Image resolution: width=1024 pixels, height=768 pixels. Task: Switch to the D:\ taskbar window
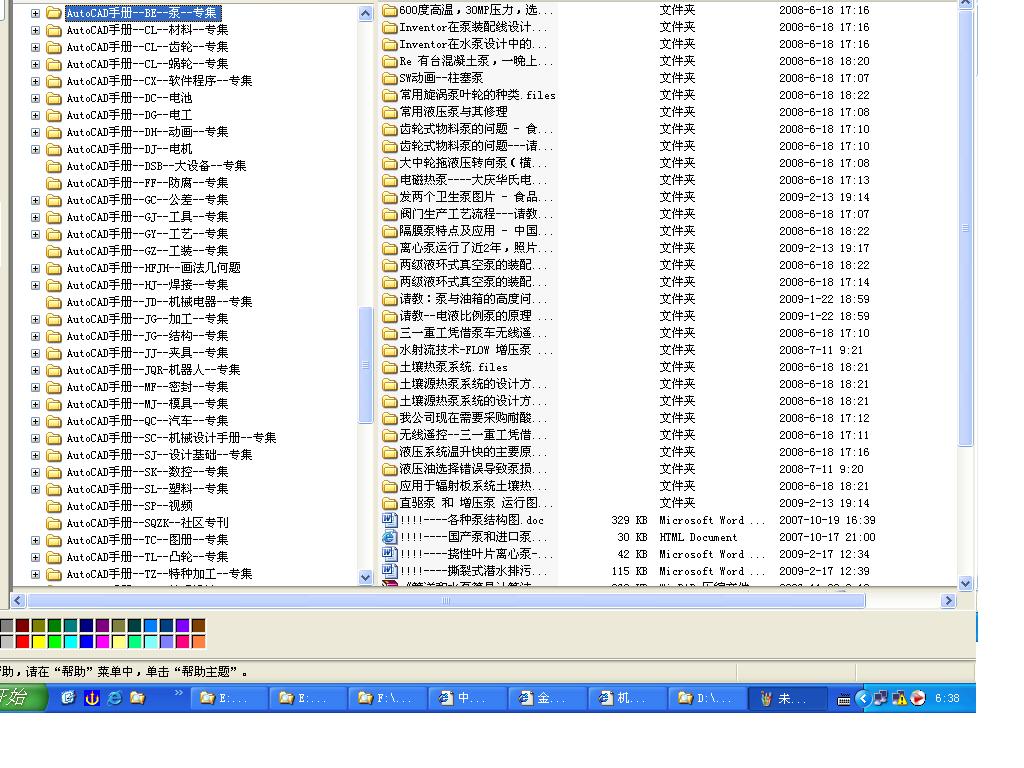point(707,698)
